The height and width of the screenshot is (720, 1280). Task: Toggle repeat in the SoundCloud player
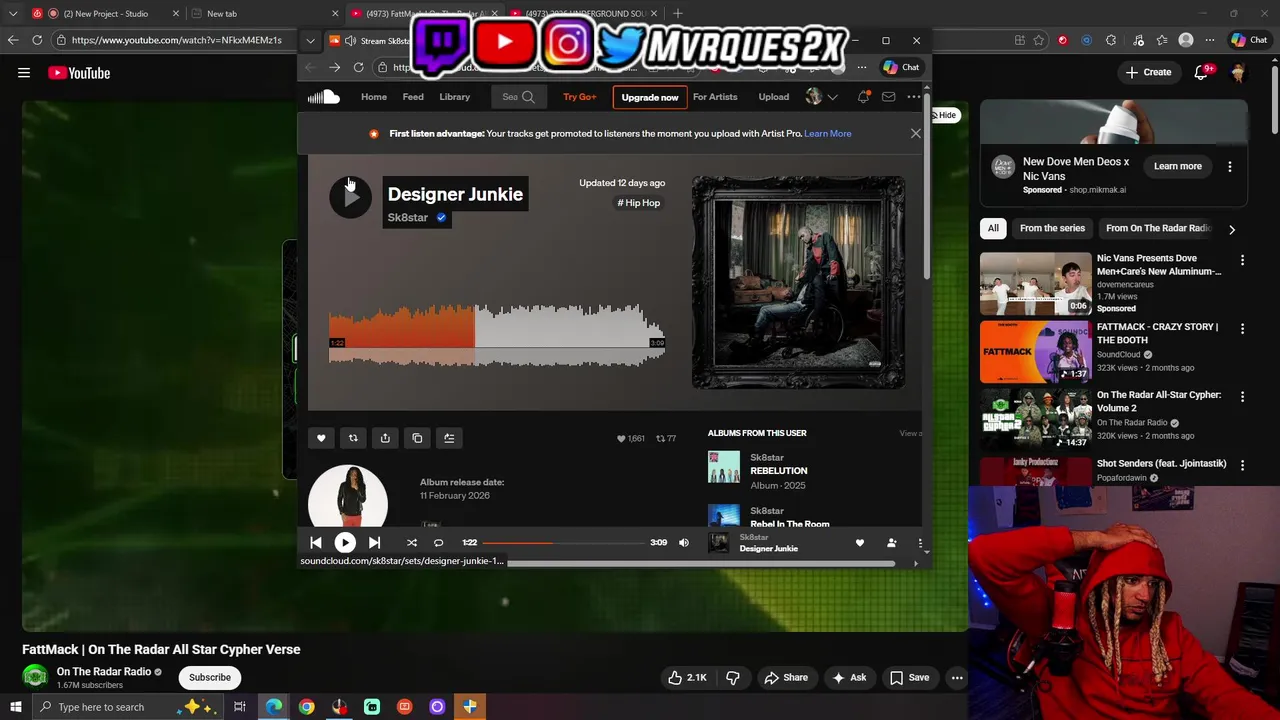pos(438,543)
